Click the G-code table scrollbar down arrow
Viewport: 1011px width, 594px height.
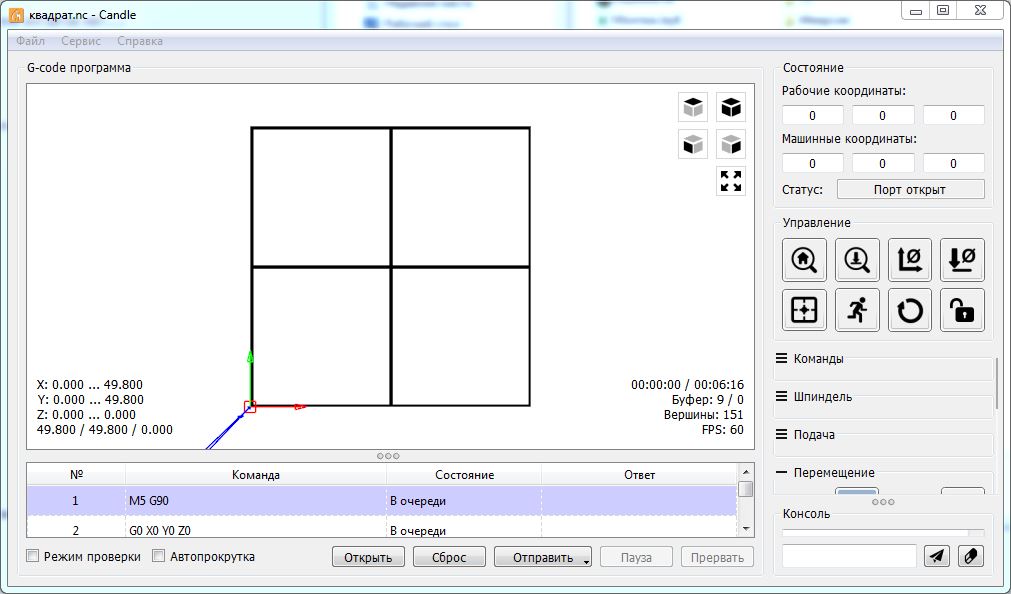coord(746,530)
